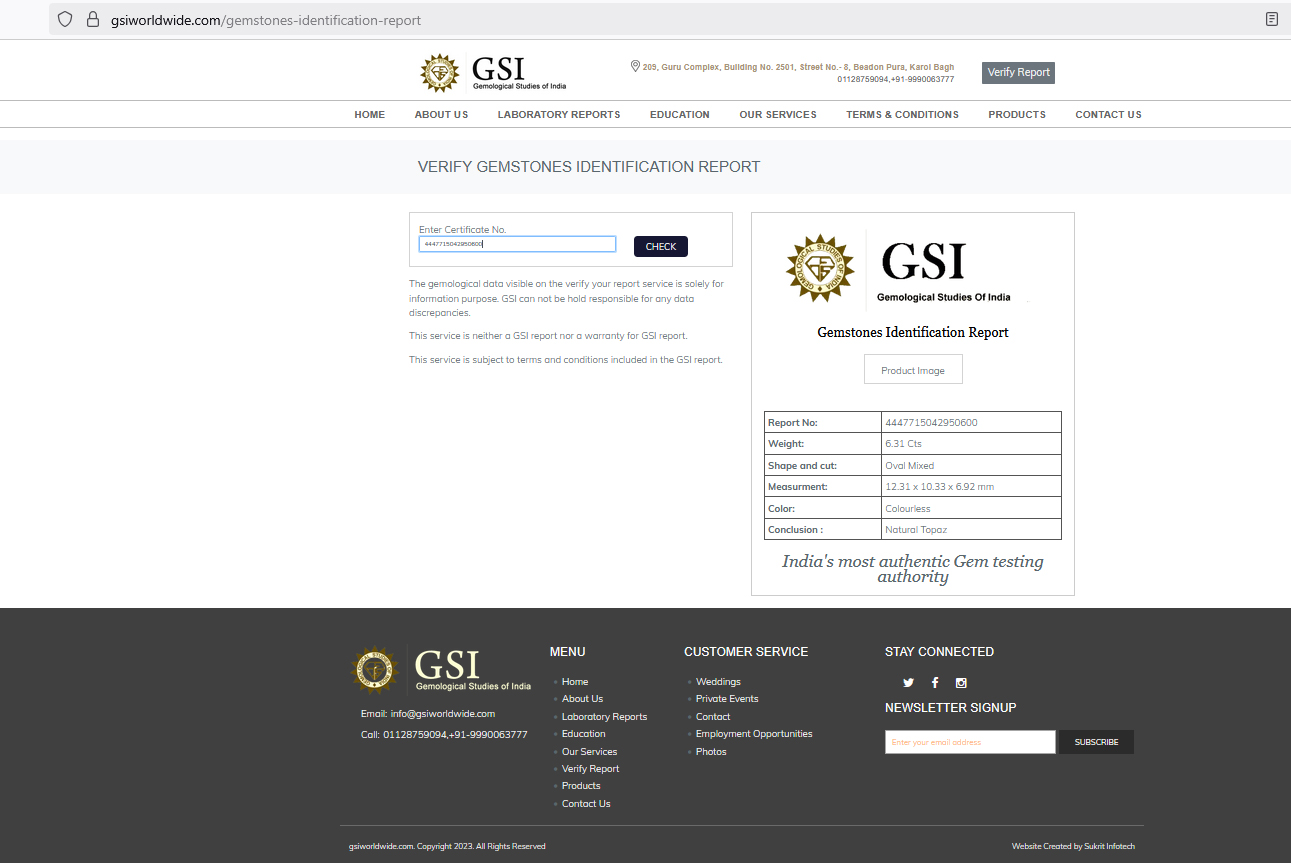Select weight value 6.31 Cts
Screen dimensions: 1291x863
tap(903, 444)
